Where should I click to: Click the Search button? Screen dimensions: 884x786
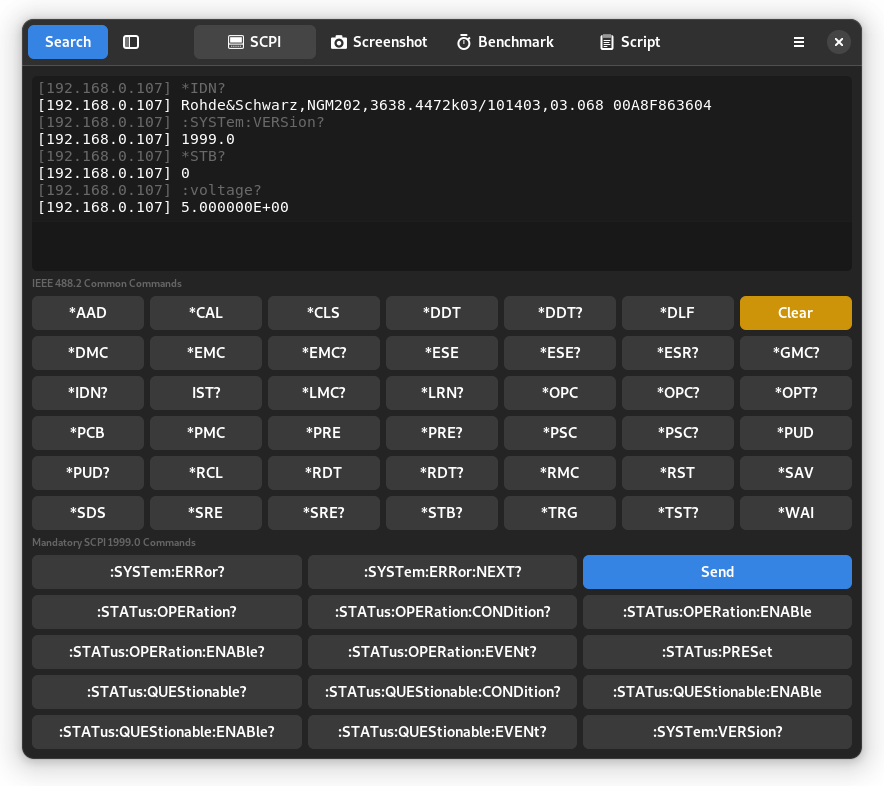68,42
